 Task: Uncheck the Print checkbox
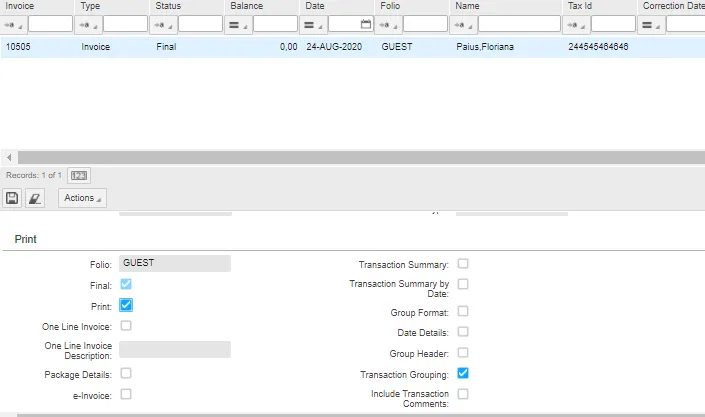click(x=126, y=305)
